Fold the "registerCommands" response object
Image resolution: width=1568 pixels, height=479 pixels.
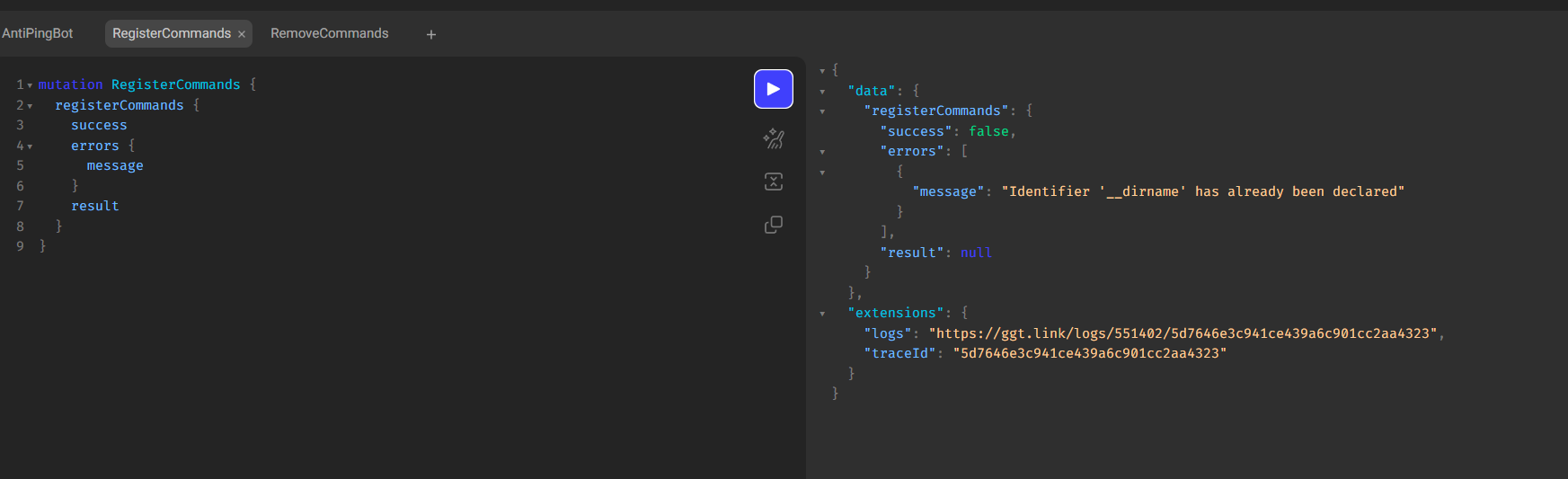822,111
